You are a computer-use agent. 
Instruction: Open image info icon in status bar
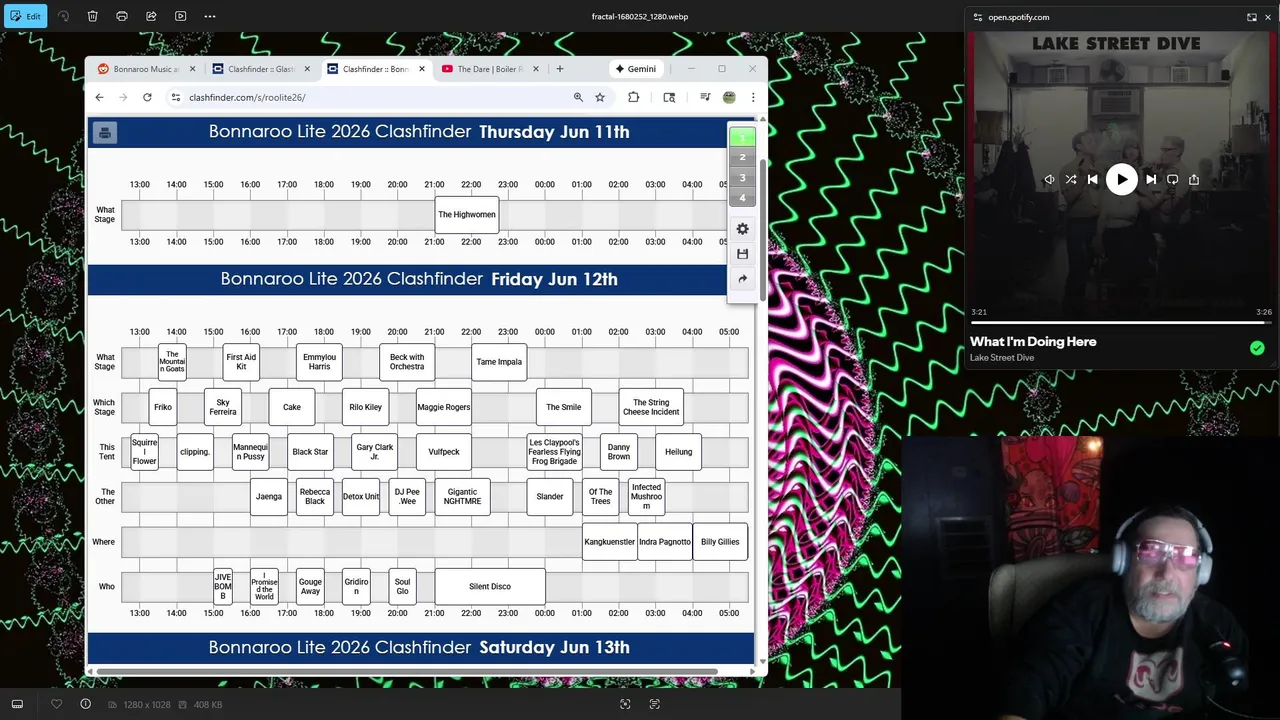pos(86,704)
